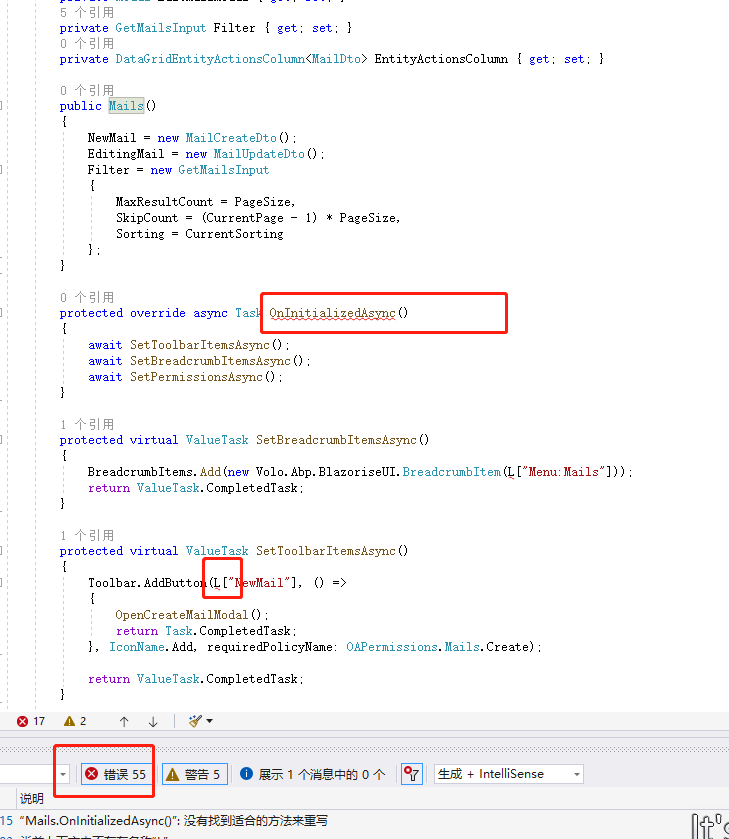
Task: Click the MailCreateDto type in the constructor
Action: [231, 138]
